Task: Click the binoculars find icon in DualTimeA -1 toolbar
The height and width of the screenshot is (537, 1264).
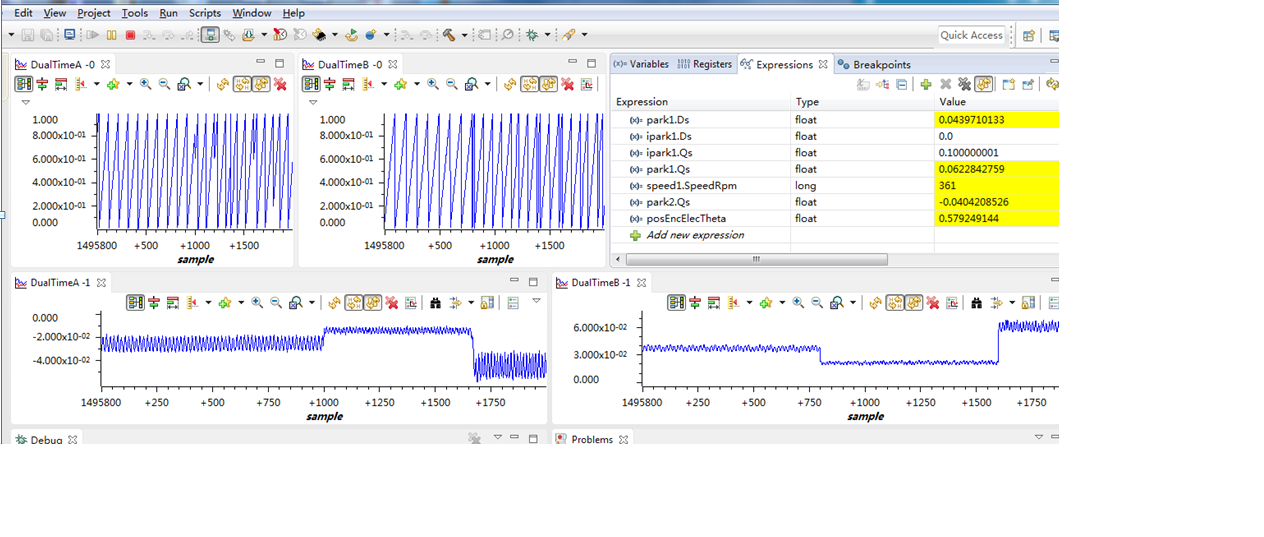Action: [x=435, y=302]
